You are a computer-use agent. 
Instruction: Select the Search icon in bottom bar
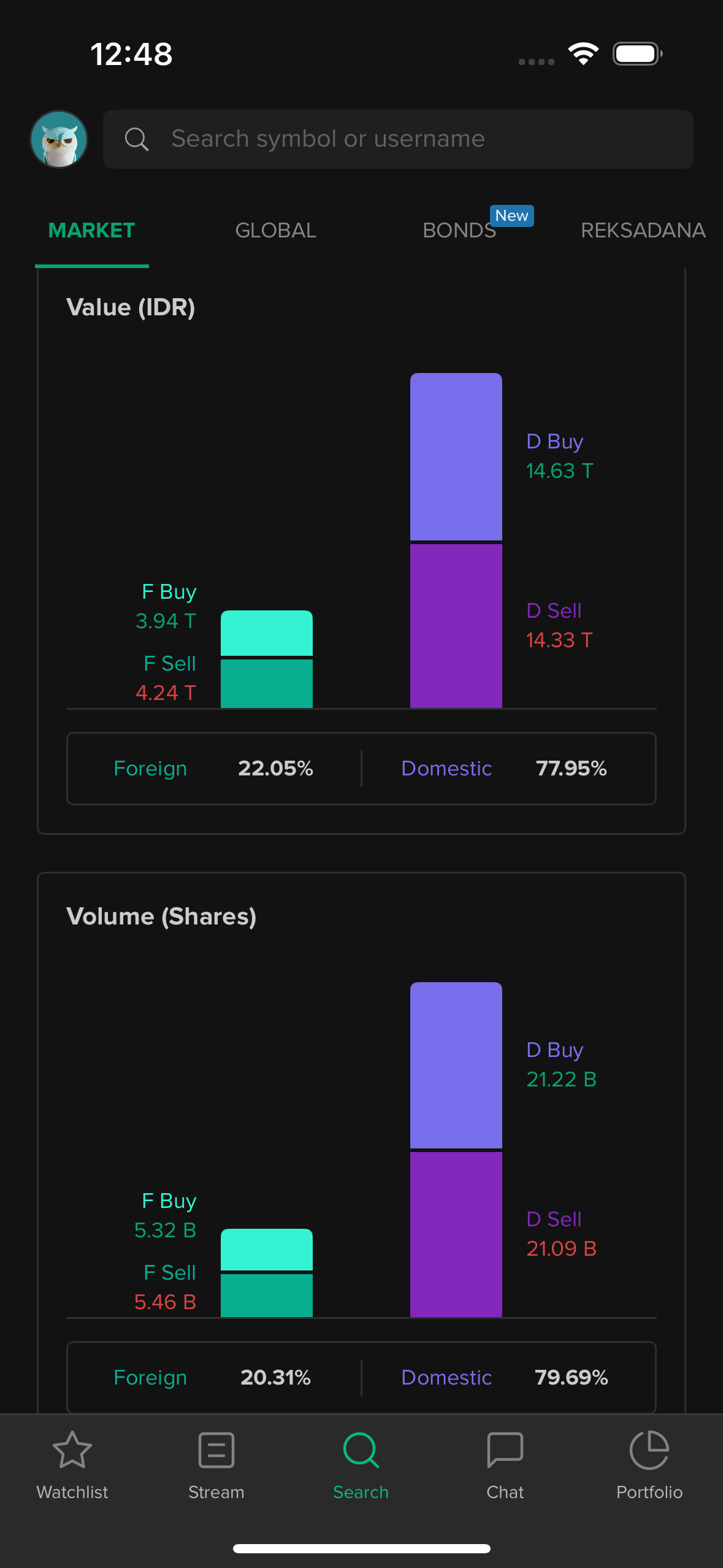361,1450
